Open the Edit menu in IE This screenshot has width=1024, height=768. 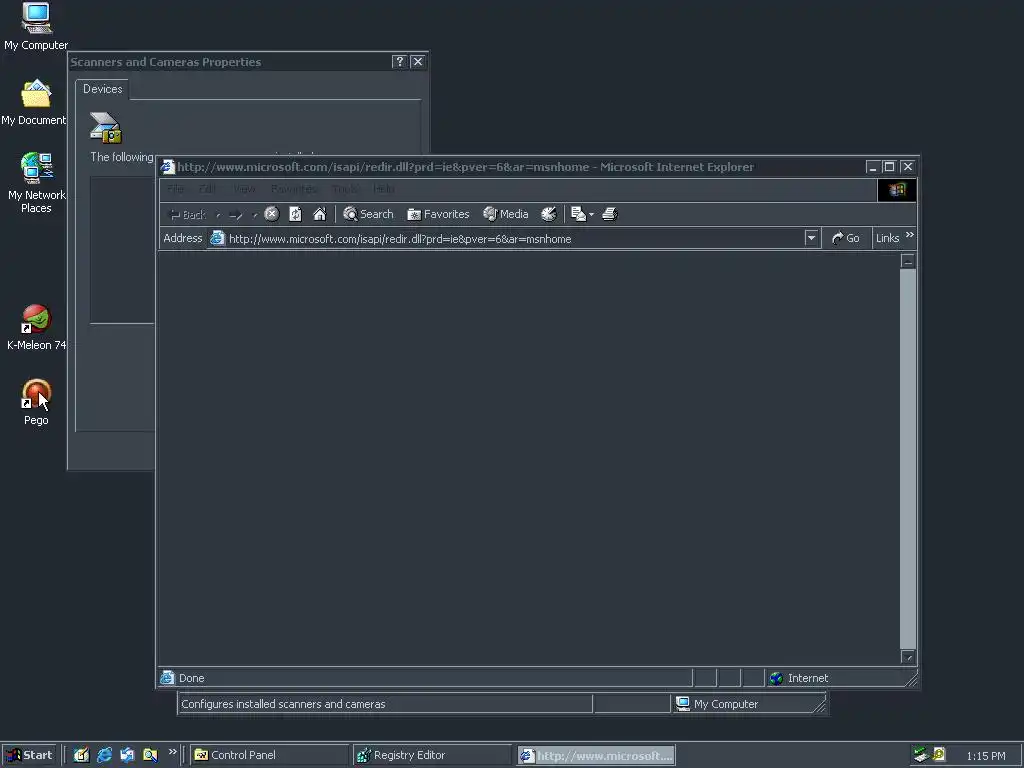[208, 189]
